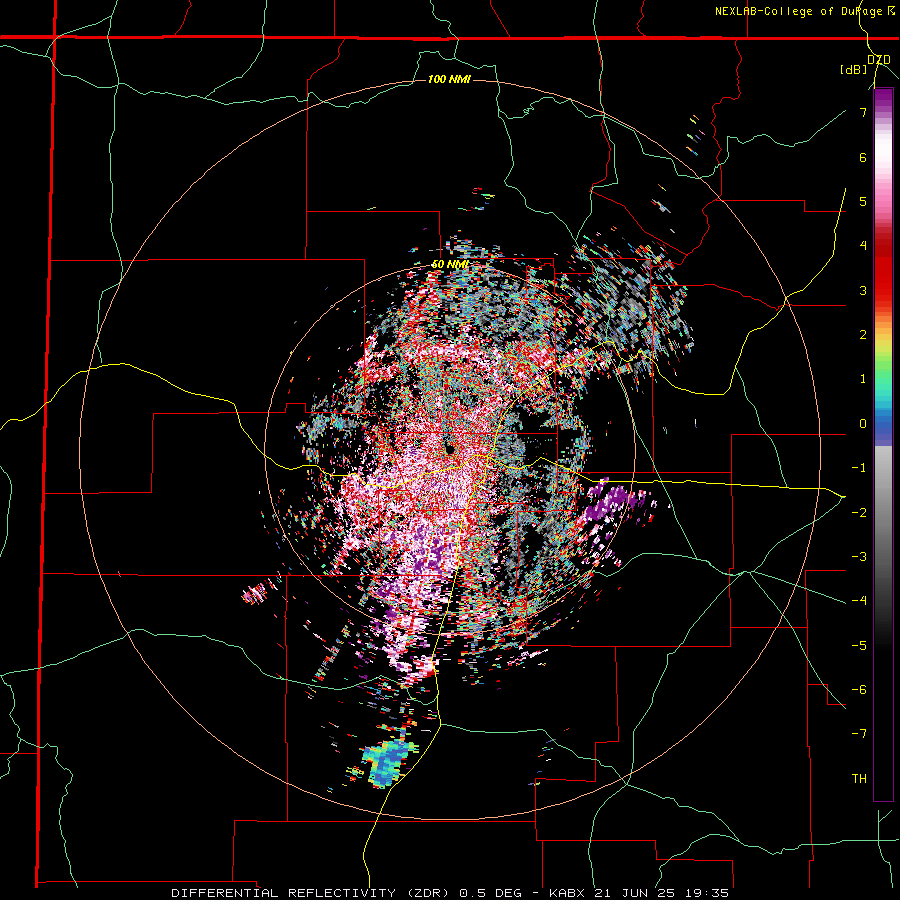This screenshot has width=900, height=900.
Task: Click the 50 NMI range ring label
Action: coord(451,265)
